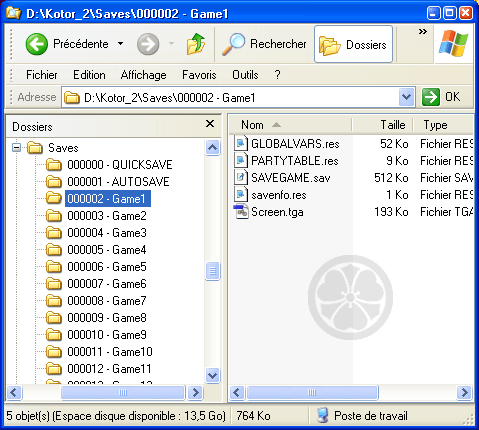Open the Edition menu

point(89,75)
